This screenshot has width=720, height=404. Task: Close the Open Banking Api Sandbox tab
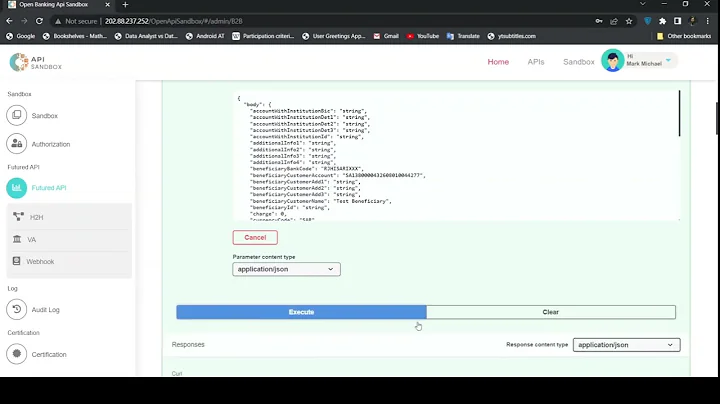(107, 5)
